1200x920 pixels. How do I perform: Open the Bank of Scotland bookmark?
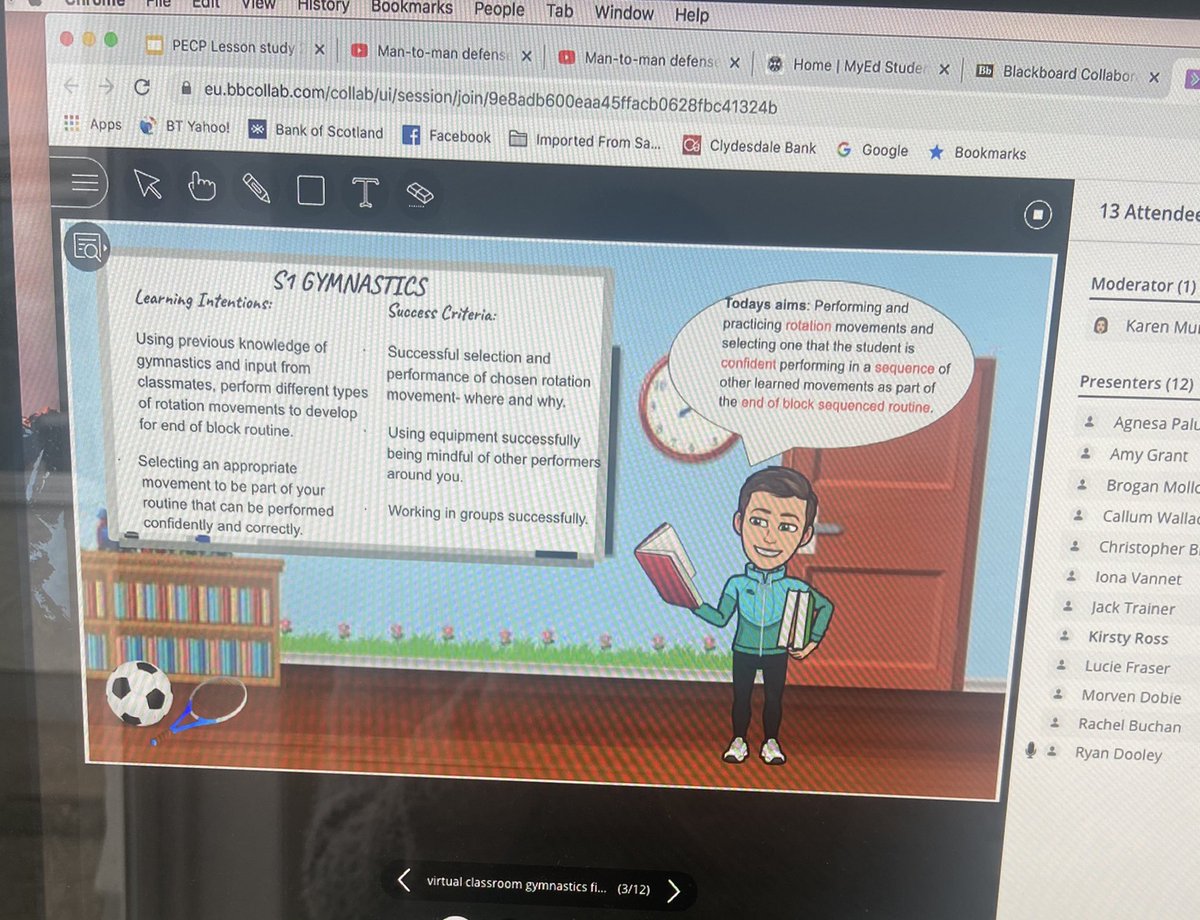[x=315, y=130]
